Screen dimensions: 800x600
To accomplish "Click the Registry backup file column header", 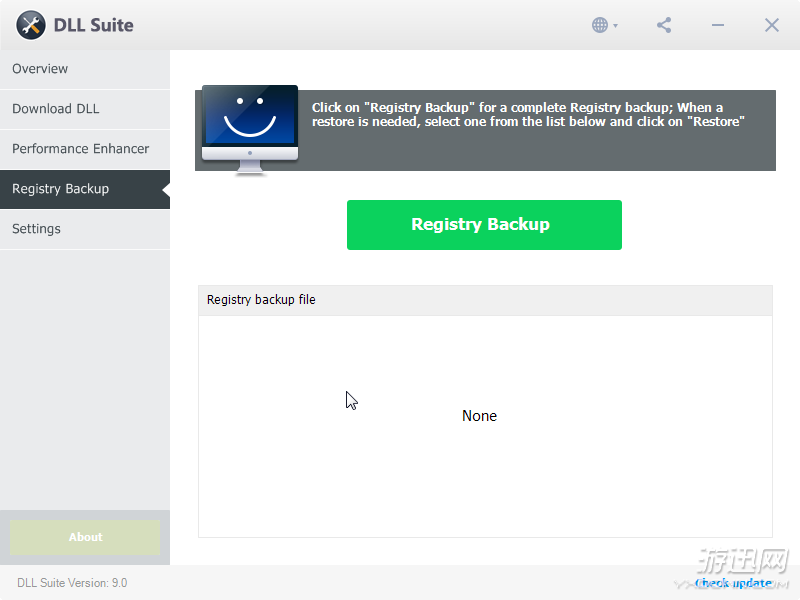I will coord(485,300).
